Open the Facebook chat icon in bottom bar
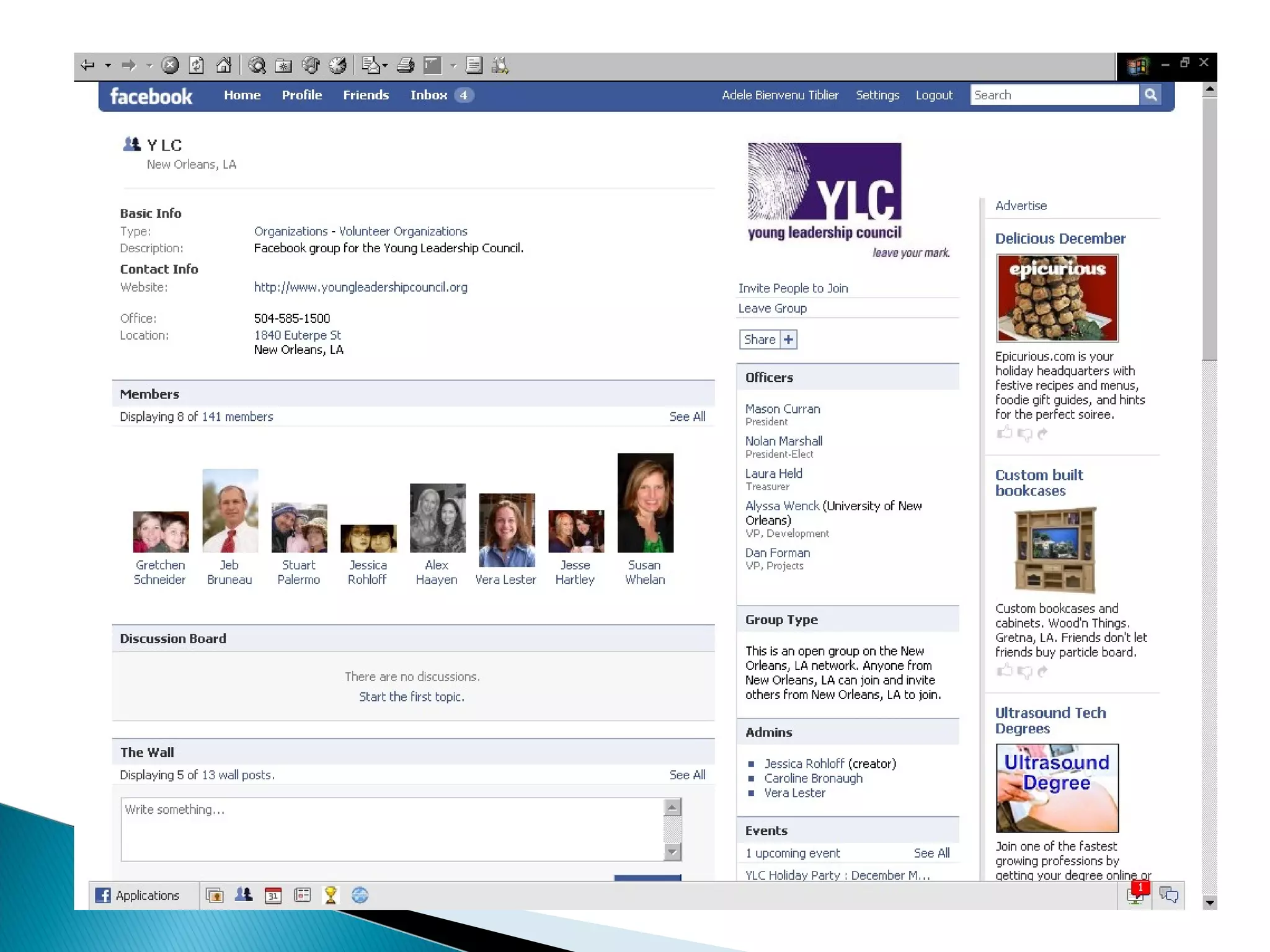 [1168, 895]
